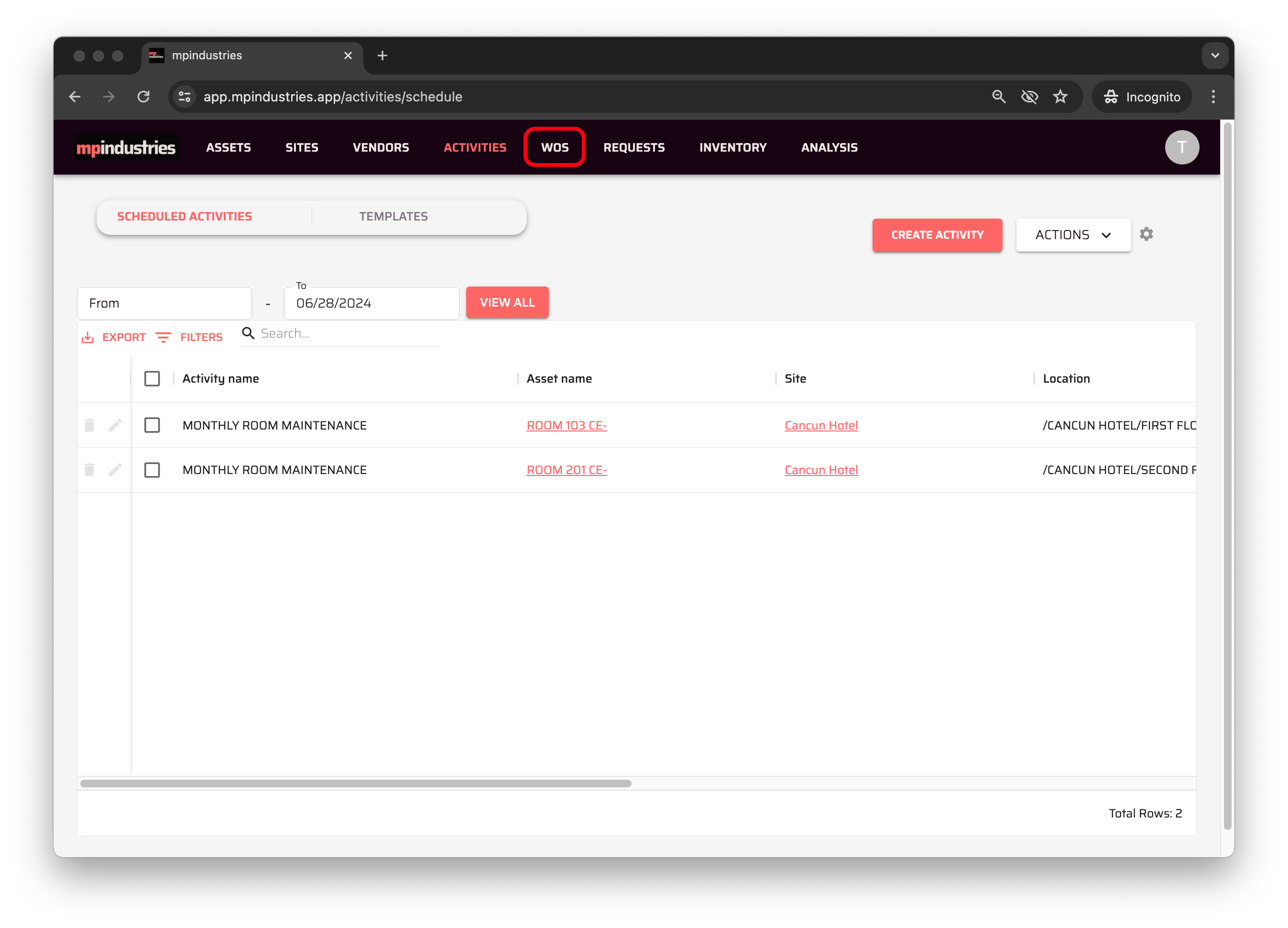The height and width of the screenshot is (928, 1288).
Task: Check the ROOM 201 row checkbox
Action: [152, 470]
